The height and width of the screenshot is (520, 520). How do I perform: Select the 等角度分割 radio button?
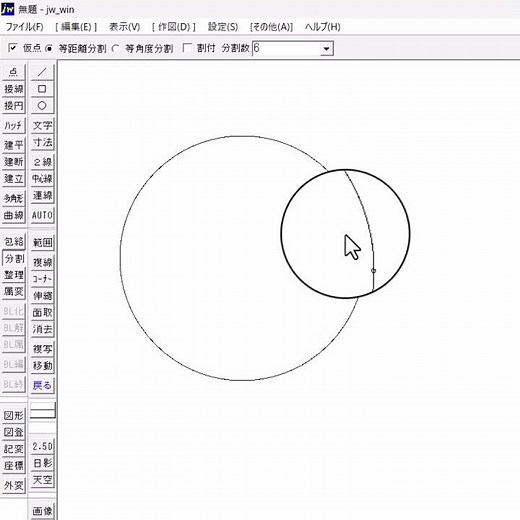pyautogui.click(x=115, y=48)
